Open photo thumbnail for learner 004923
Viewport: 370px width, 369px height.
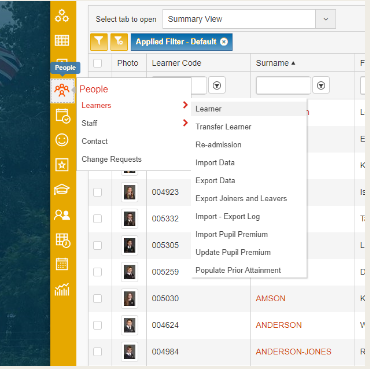pyautogui.click(x=129, y=192)
